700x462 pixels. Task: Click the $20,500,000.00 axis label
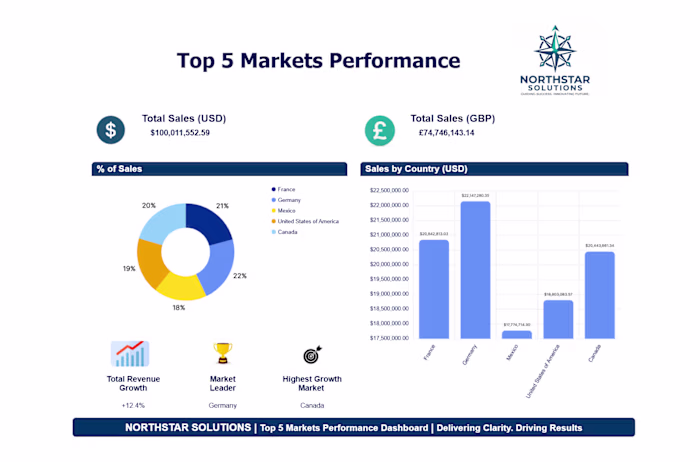[x=389, y=250]
